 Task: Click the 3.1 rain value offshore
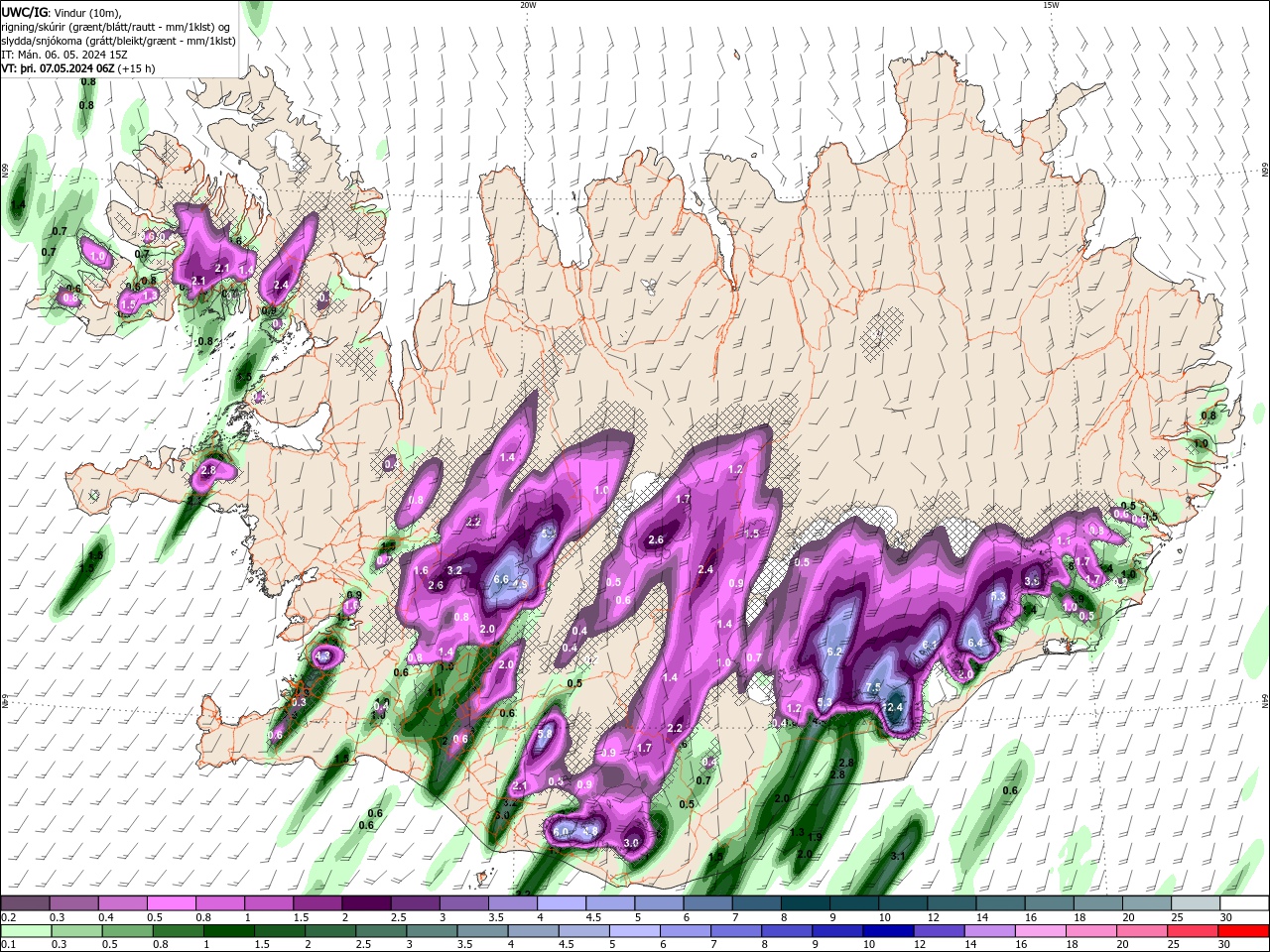click(x=898, y=856)
